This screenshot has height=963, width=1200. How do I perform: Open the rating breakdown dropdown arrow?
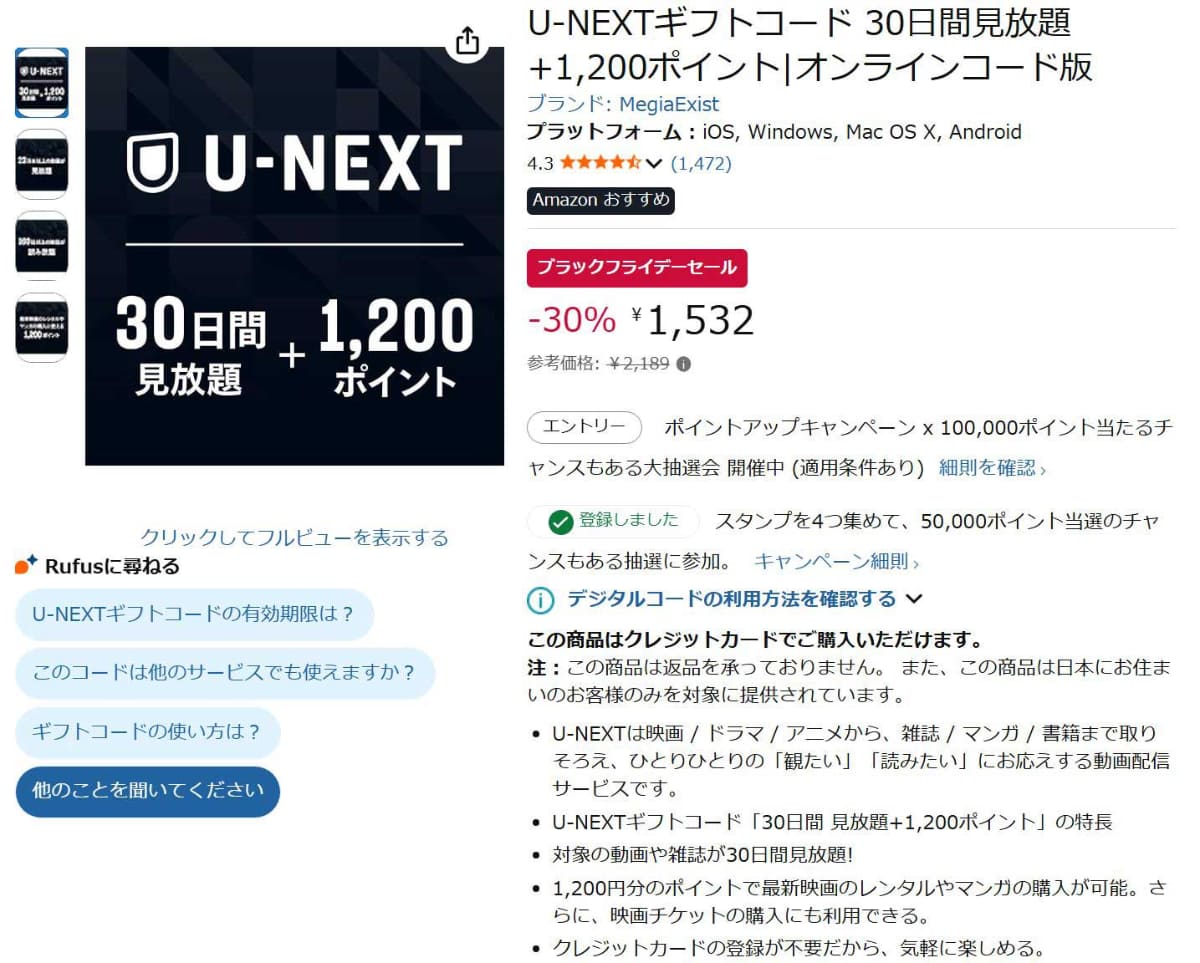point(655,163)
